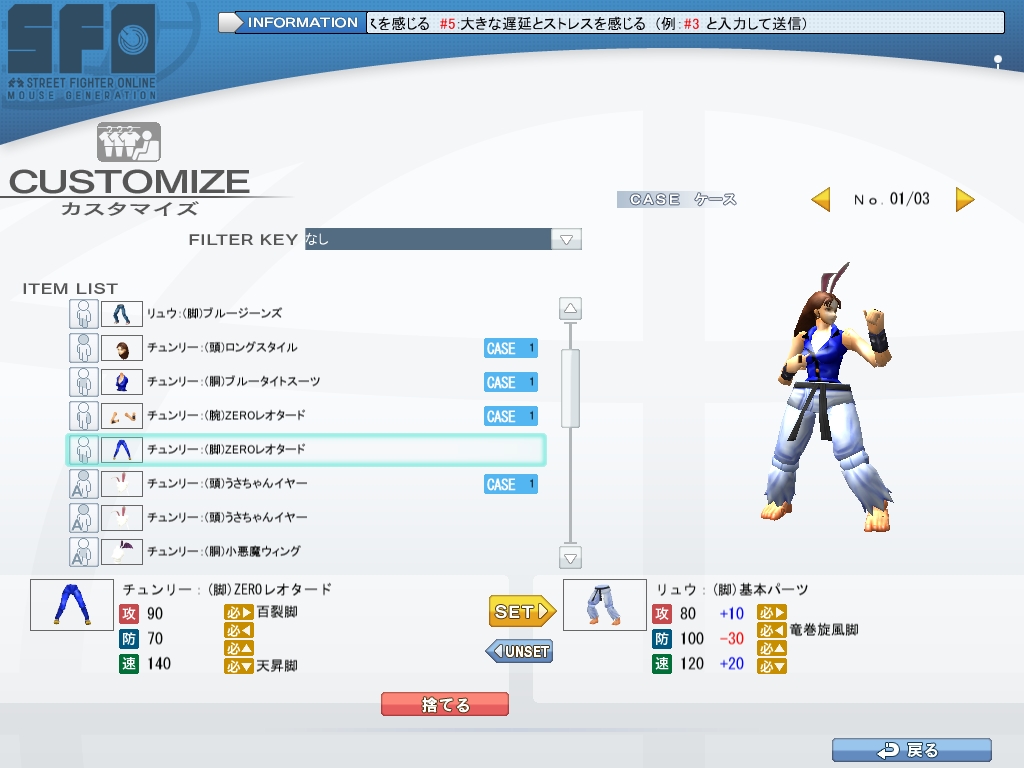
Task: Click the customize shirts icon above CUSTOMIZE
Action: click(x=129, y=142)
